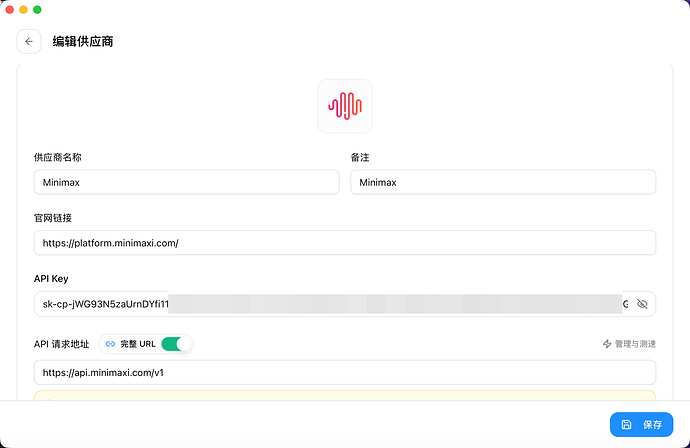Click the Minimax provider logo icon
Screen dimensions: 690x448
(345, 106)
